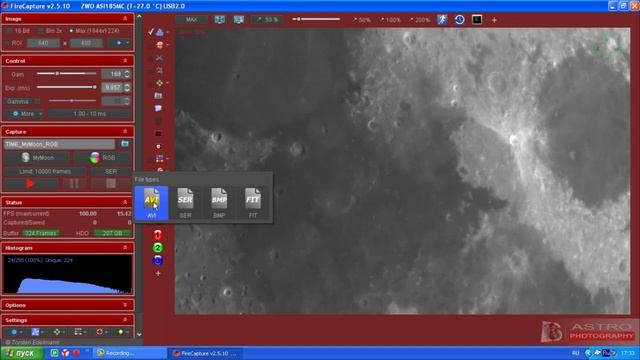
Task: Collapse the Image panel
Action: (x=125, y=19)
